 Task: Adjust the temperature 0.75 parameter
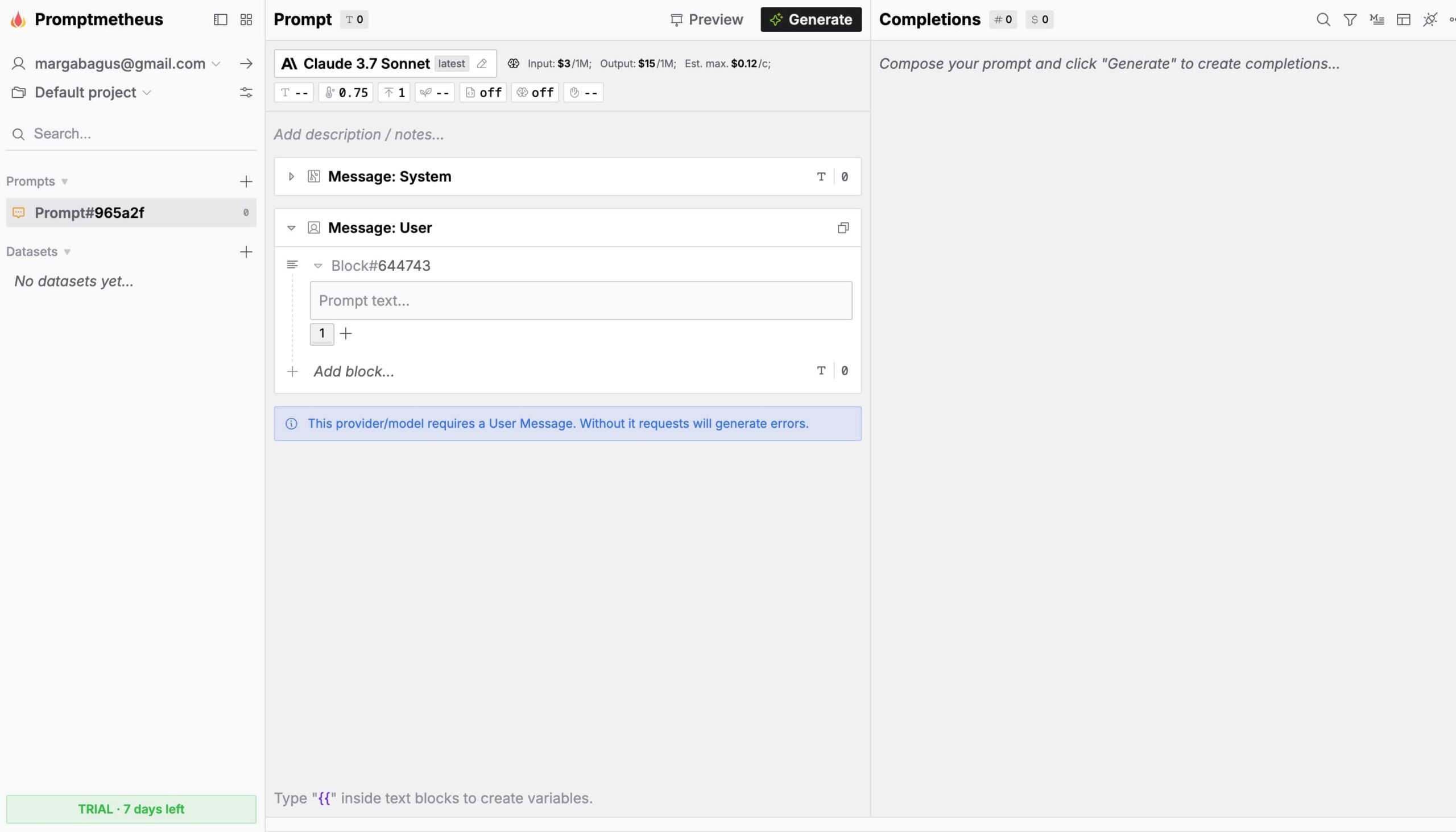346,92
